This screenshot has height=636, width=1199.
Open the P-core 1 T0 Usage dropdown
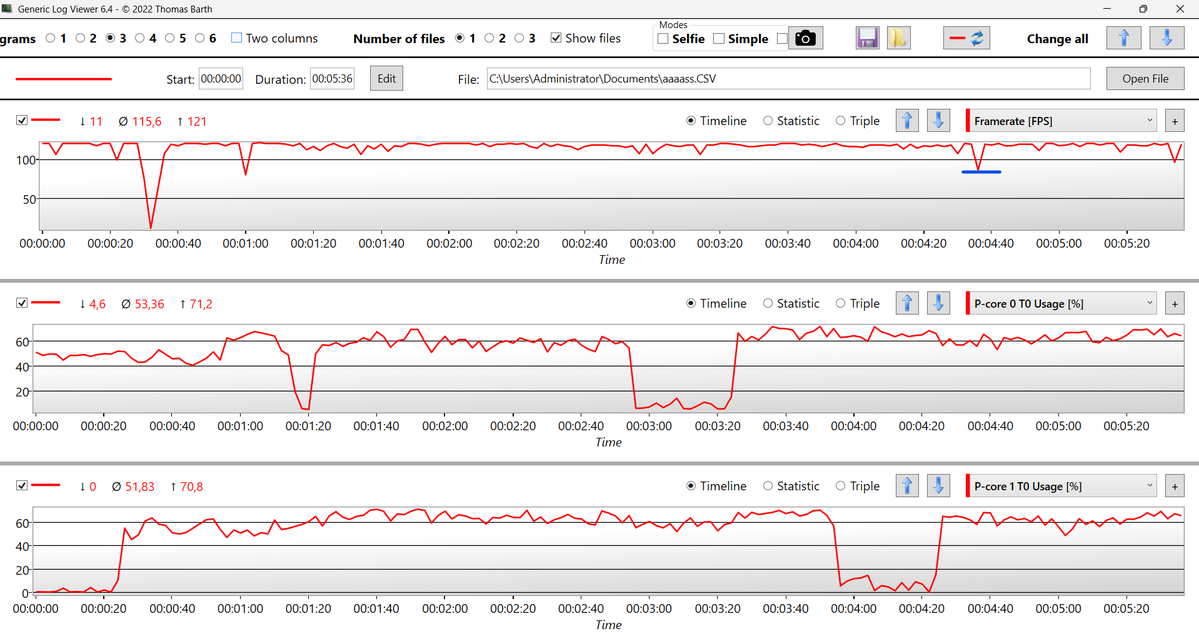pos(1062,486)
